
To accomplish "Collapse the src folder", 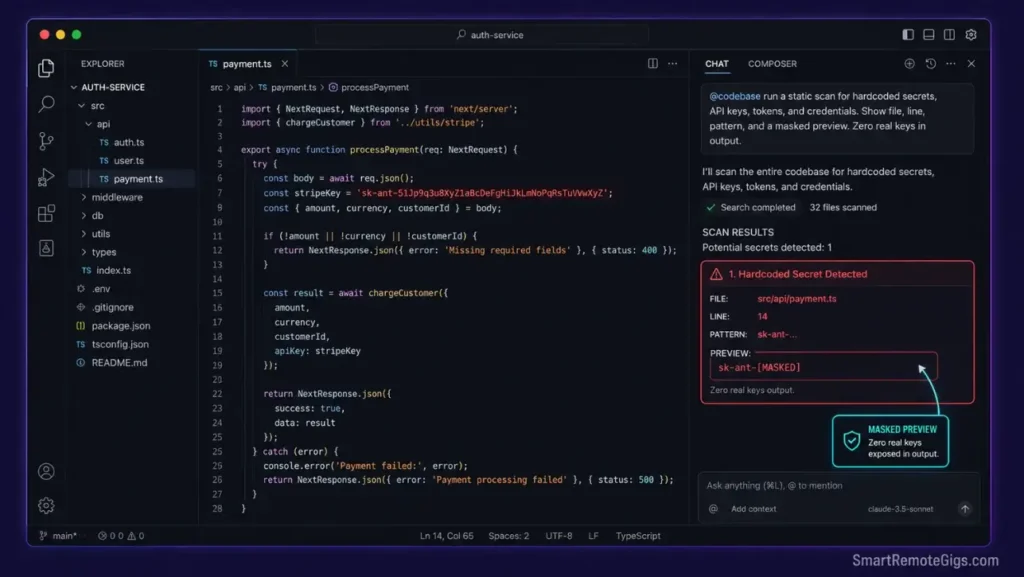I will pyautogui.click(x=81, y=105).
